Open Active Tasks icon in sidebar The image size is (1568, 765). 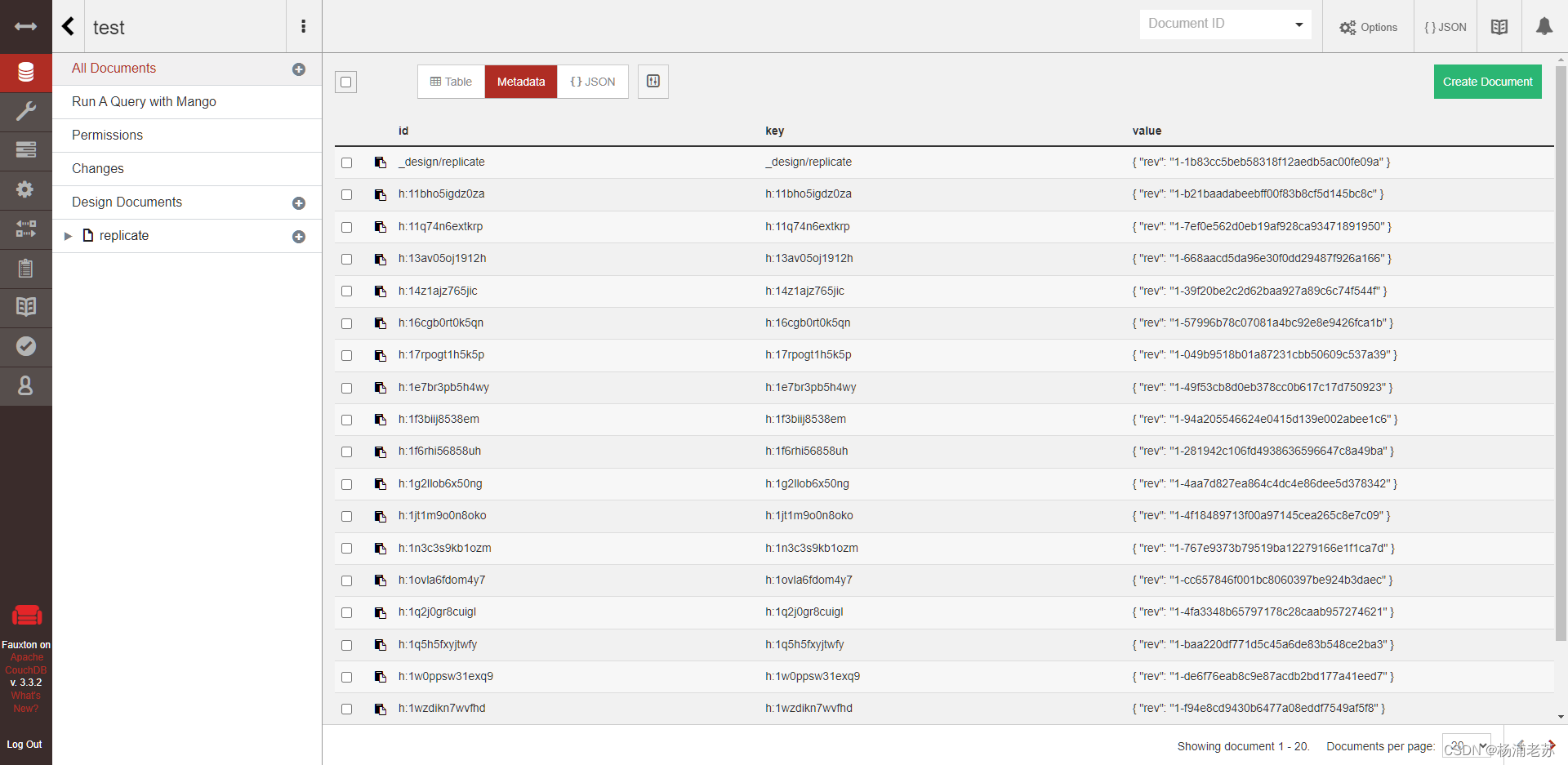tap(25, 150)
